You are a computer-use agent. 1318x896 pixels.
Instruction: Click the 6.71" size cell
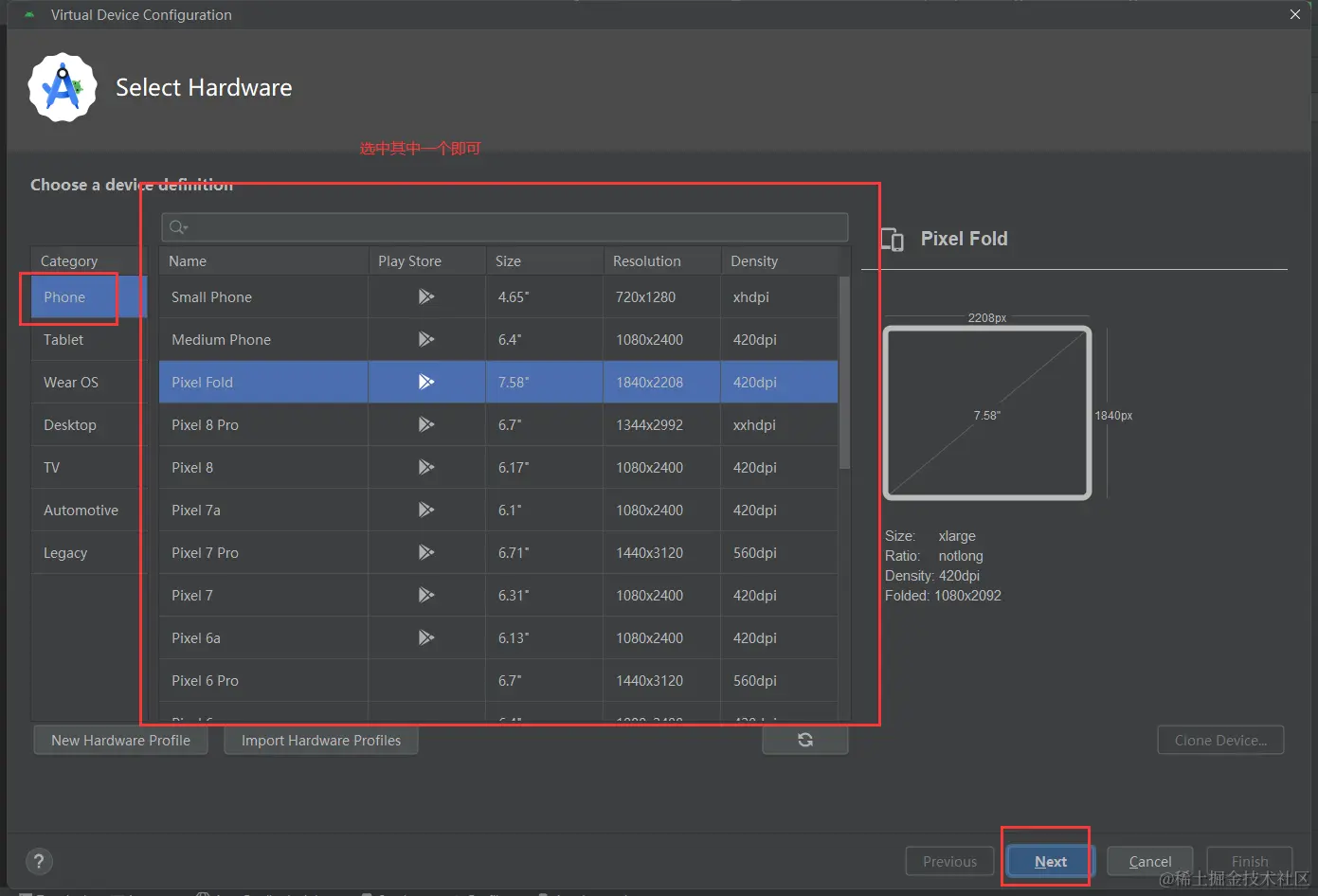pyautogui.click(x=544, y=552)
